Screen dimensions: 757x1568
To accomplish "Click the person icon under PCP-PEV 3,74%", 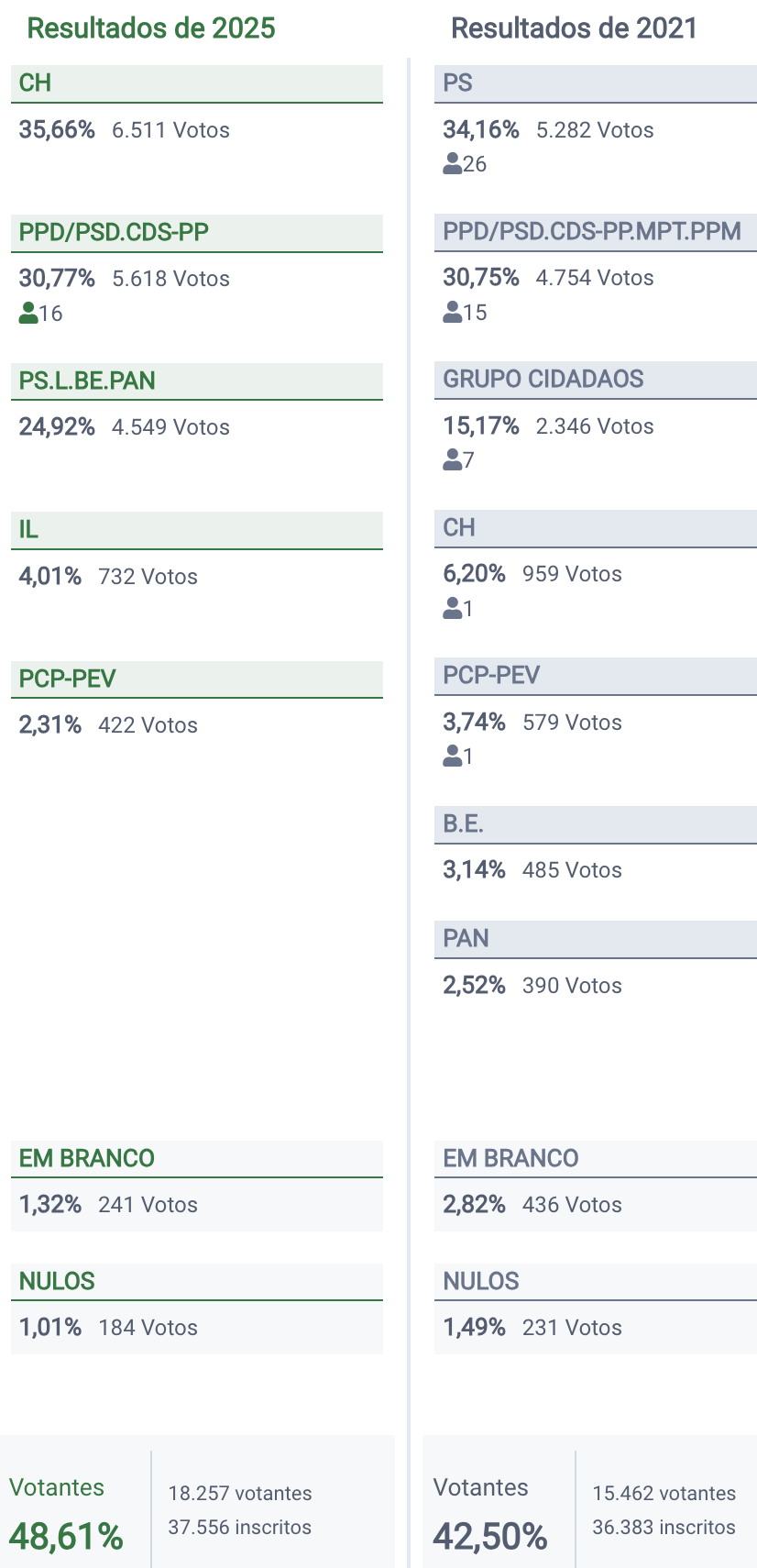I will tap(452, 756).
